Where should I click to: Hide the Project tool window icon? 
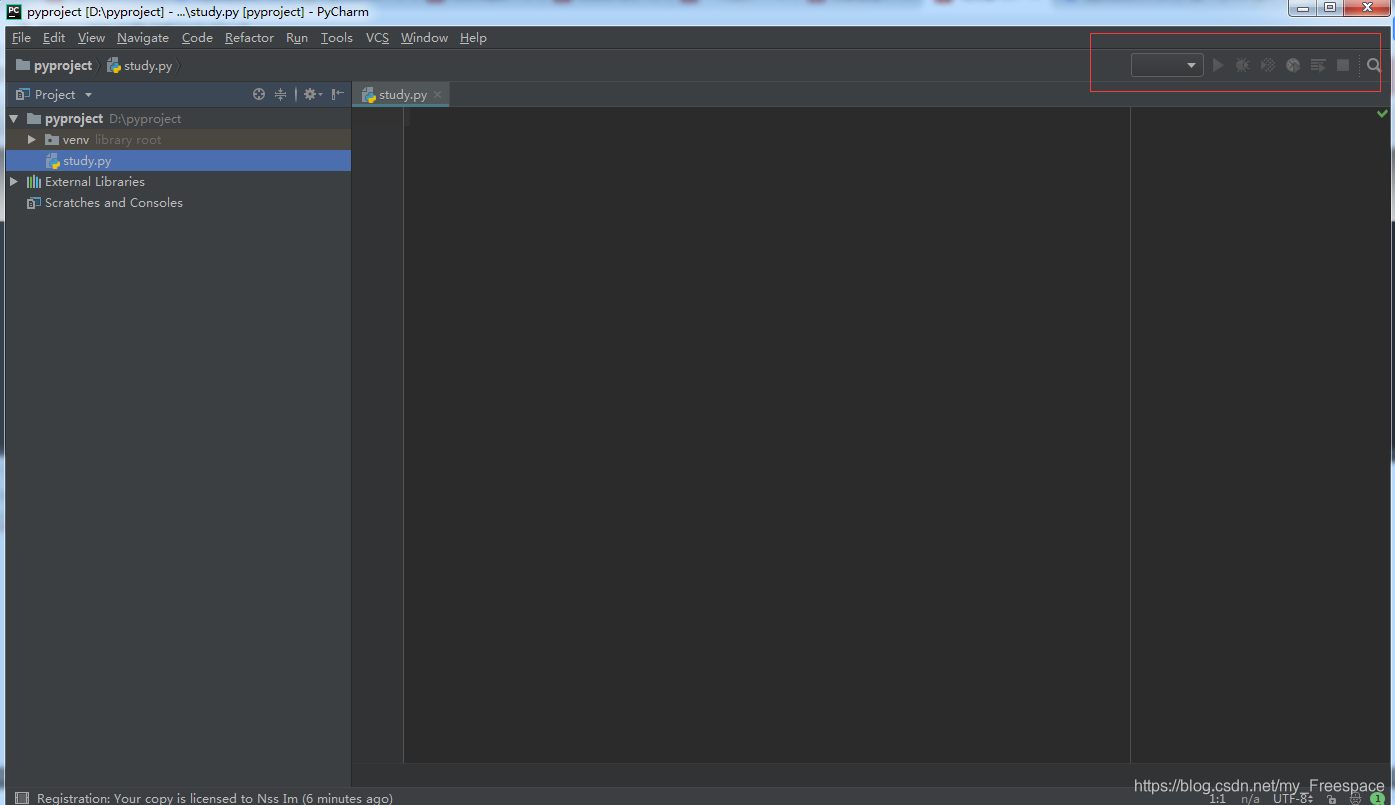click(338, 94)
